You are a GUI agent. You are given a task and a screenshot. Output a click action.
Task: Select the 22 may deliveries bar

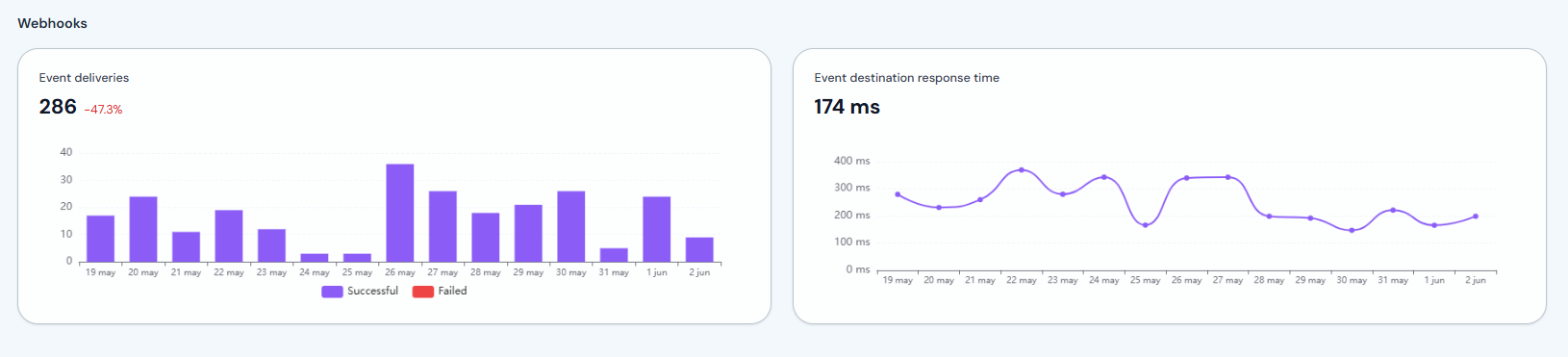(x=229, y=236)
